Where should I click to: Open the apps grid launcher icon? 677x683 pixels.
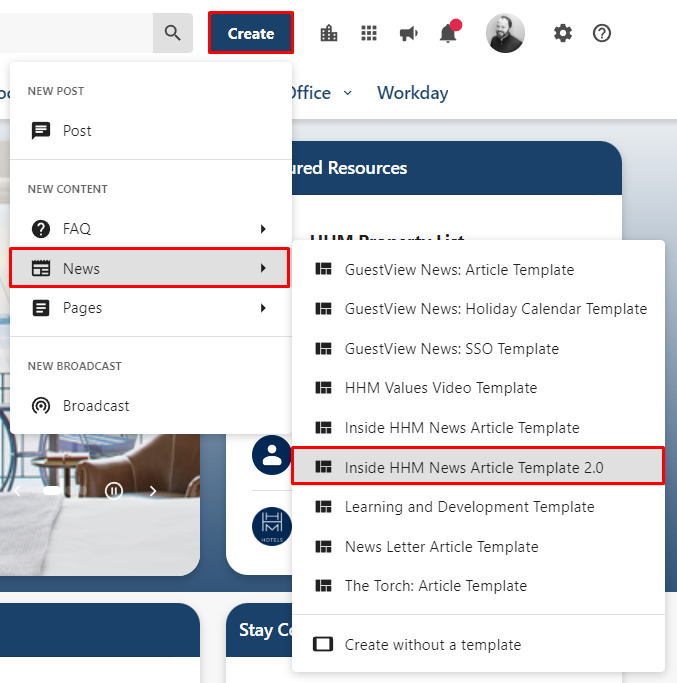point(369,33)
